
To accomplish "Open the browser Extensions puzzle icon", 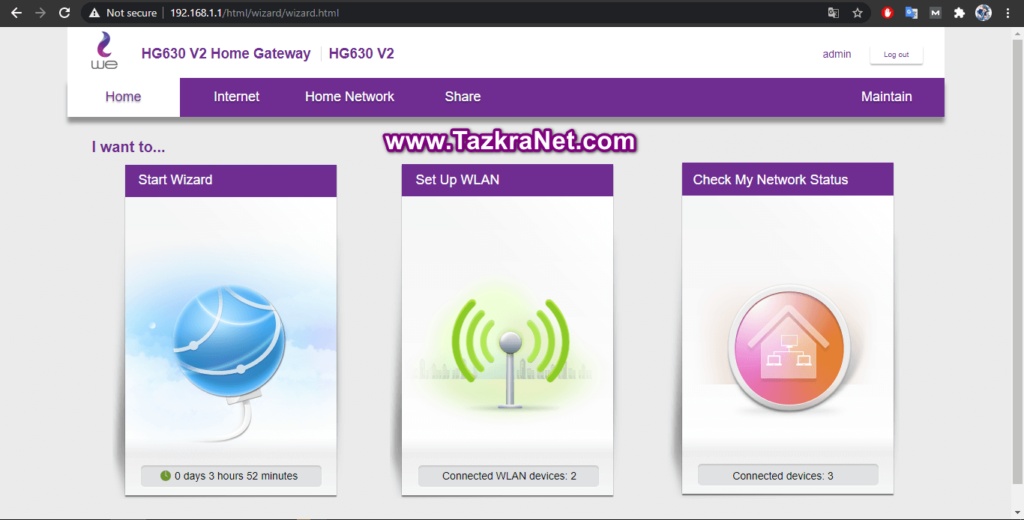I will 959,13.
